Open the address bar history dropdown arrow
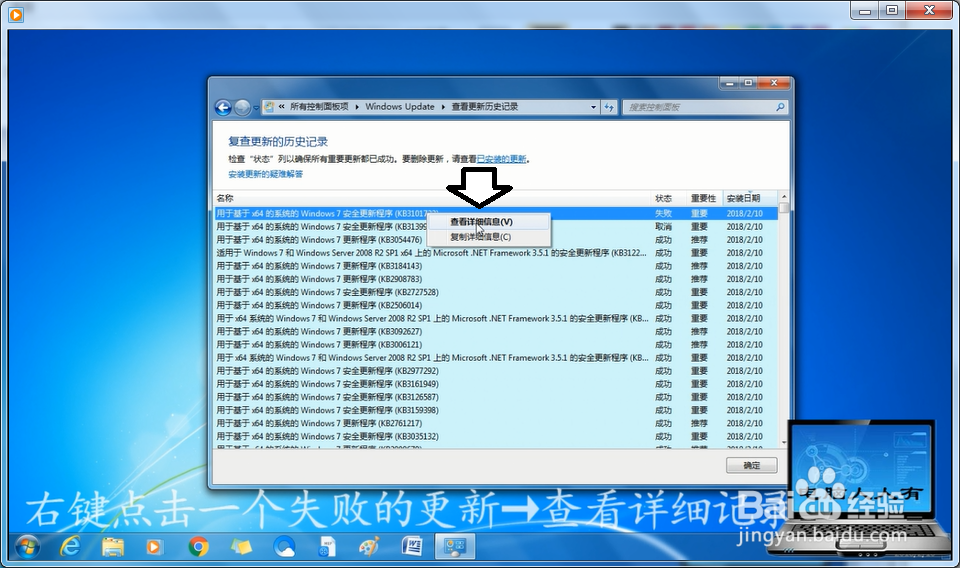 593,107
